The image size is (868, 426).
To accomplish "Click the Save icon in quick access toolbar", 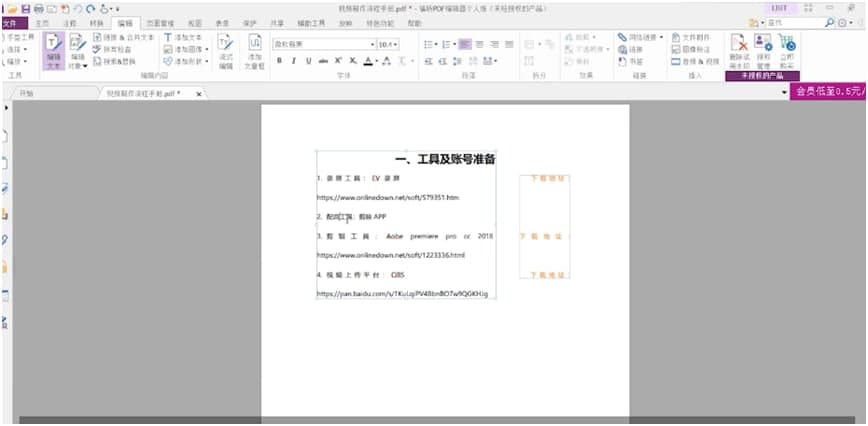I will 25,9.
